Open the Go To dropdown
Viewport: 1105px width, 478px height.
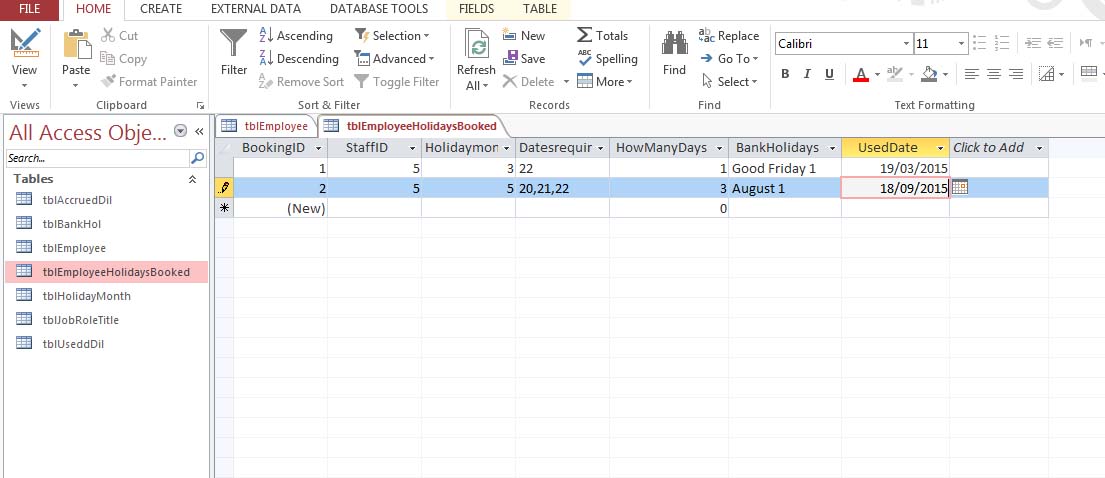coord(729,59)
